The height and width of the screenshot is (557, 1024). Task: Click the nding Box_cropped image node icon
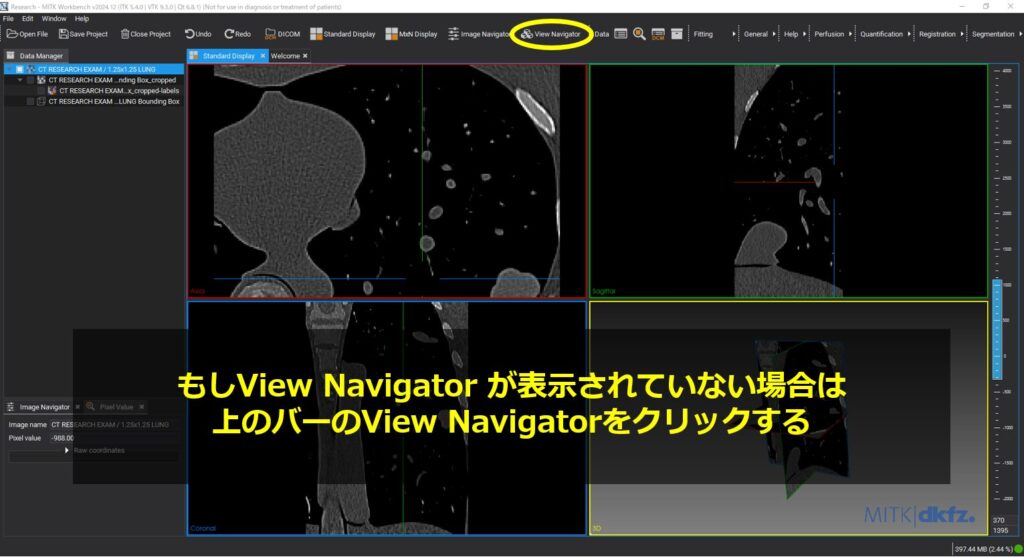(41, 80)
